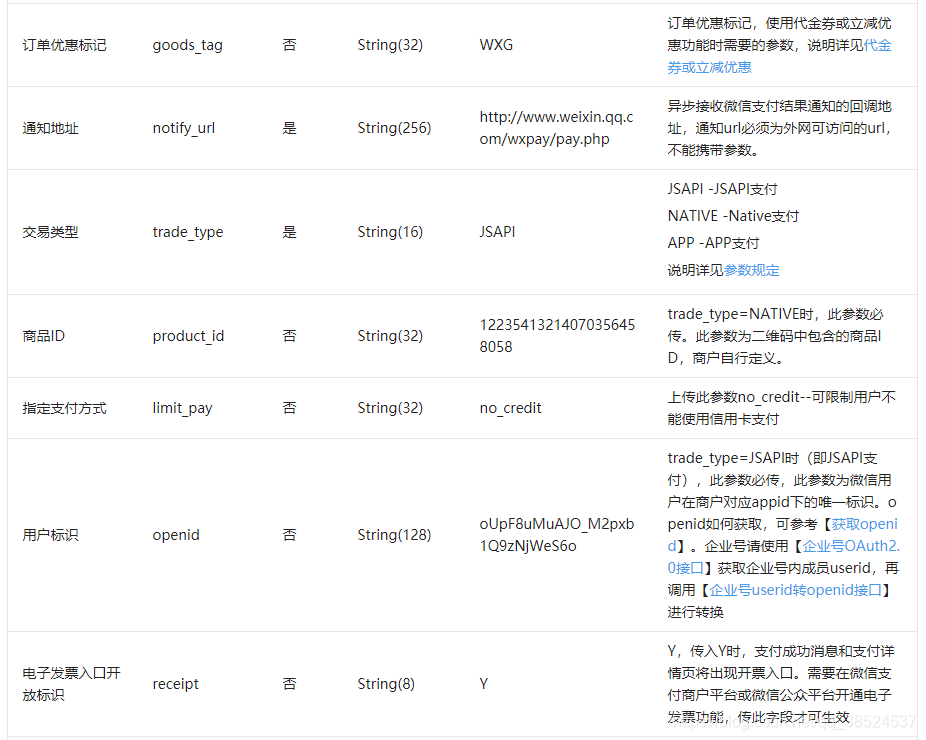
Task: Click the openid example string
Action: tap(557, 535)
